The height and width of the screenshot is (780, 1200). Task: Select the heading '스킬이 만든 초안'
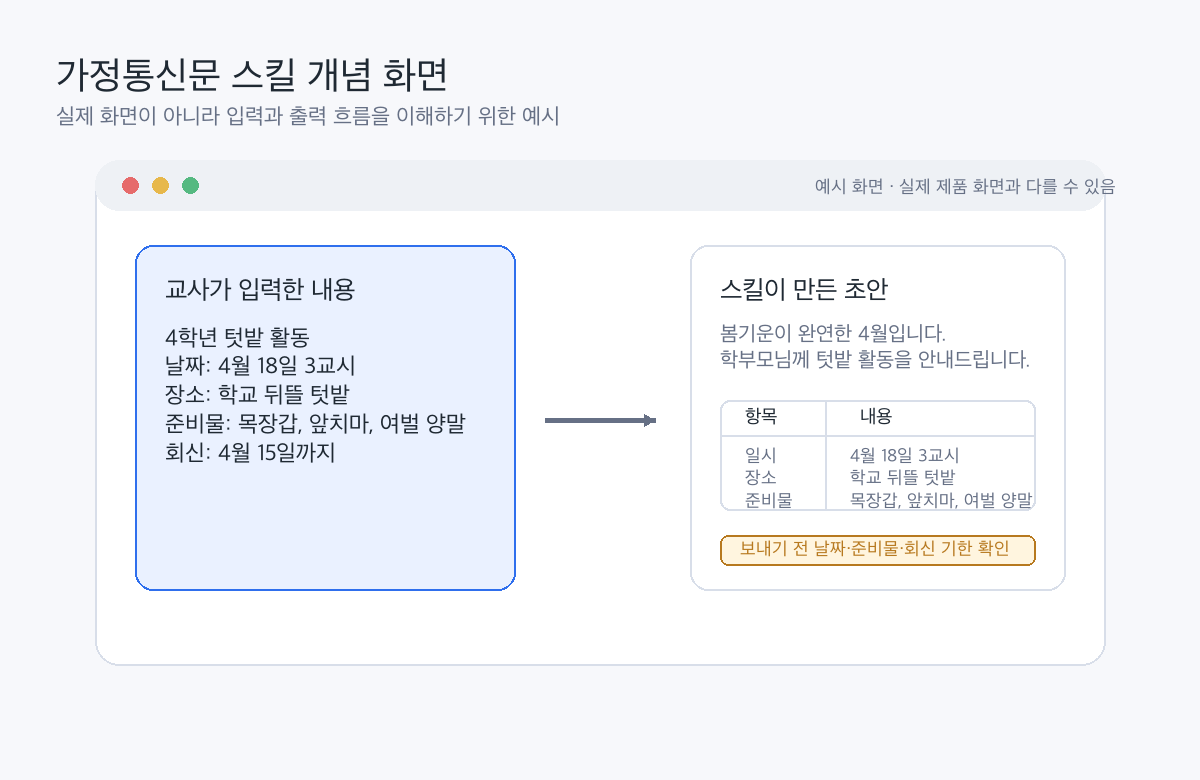[804, 290]
